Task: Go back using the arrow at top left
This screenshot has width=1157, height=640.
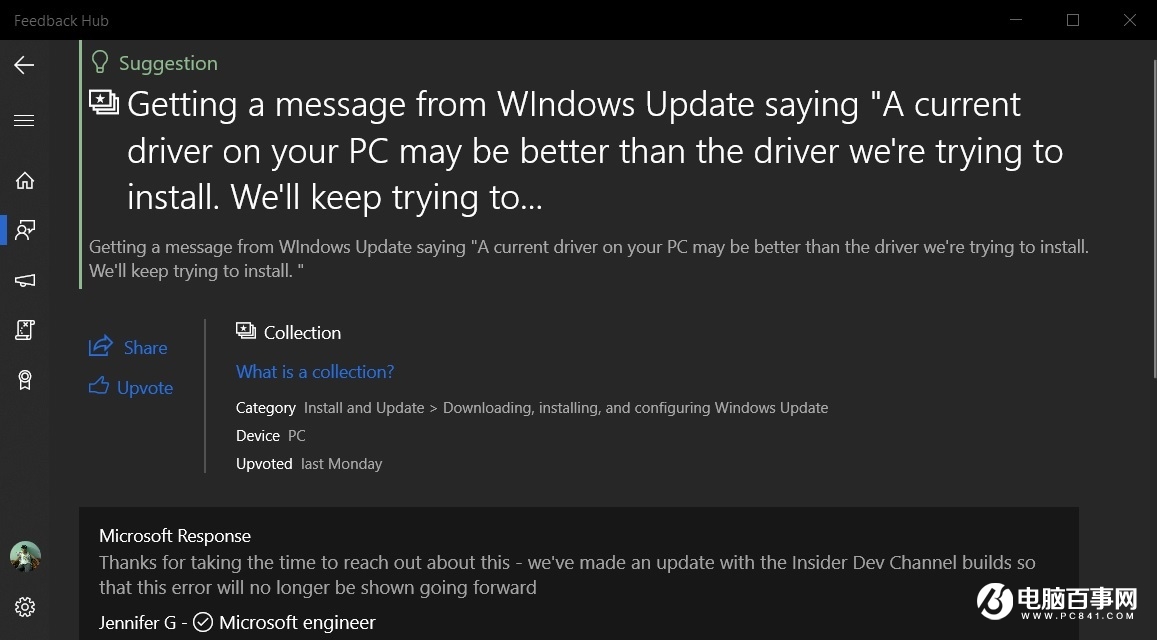Action: pos(24,65)
